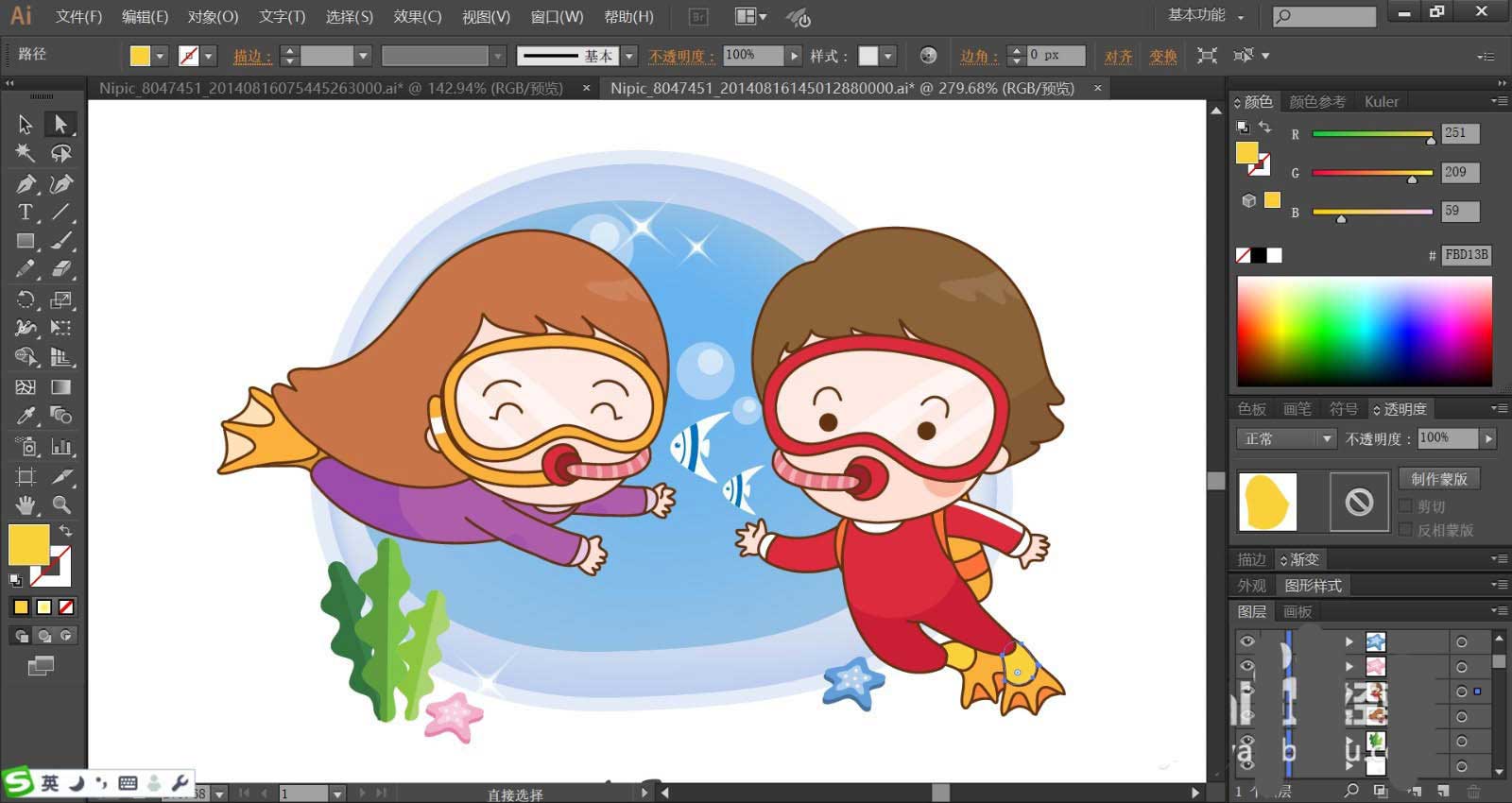The width and height of the screenshot is (1512, 803).
Task: Activate the Zoom magnifier tool
Action: tap(61, 504)
